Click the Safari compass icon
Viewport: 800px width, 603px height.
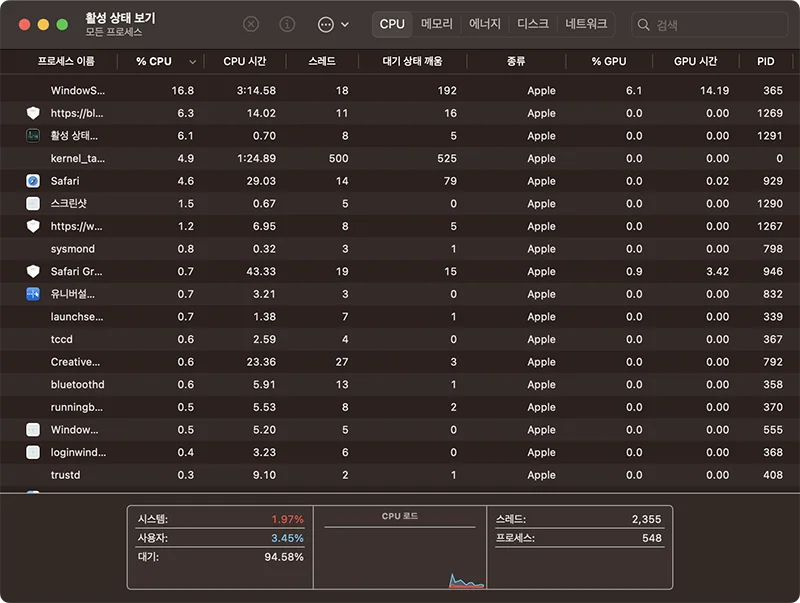(33, 181)
